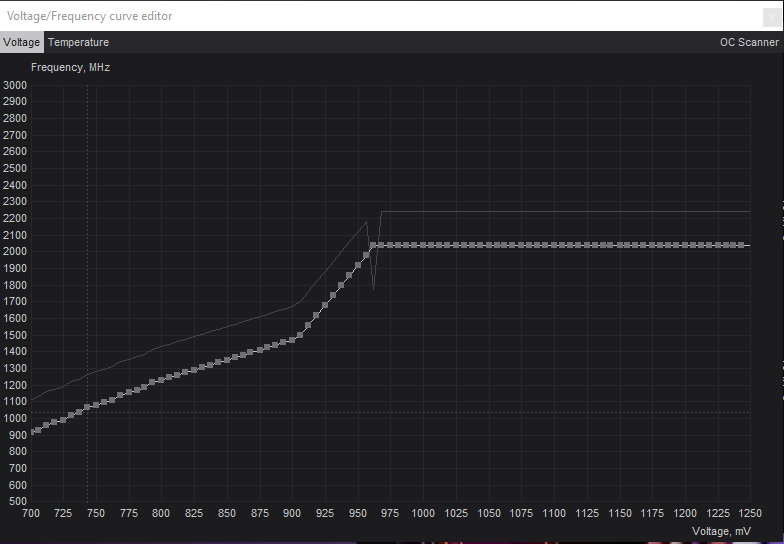Select the flat curve point at 1150 mV

coord(620,245)
